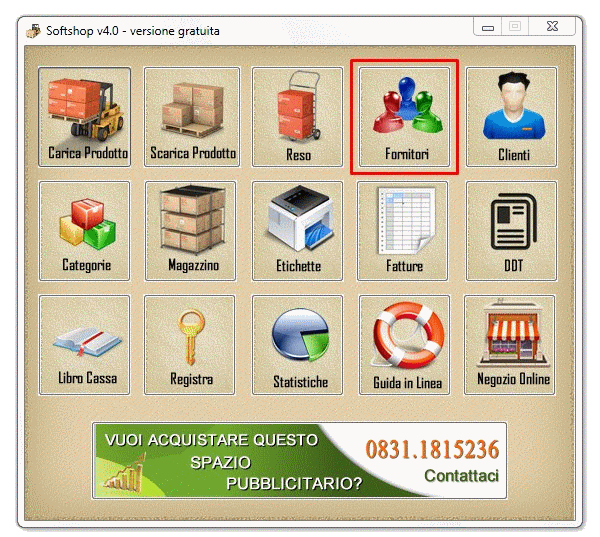The height and width of the screenshot is (537, 600).
Task: Open Carica Prodotto forklift tile
Action: [85, 117]
